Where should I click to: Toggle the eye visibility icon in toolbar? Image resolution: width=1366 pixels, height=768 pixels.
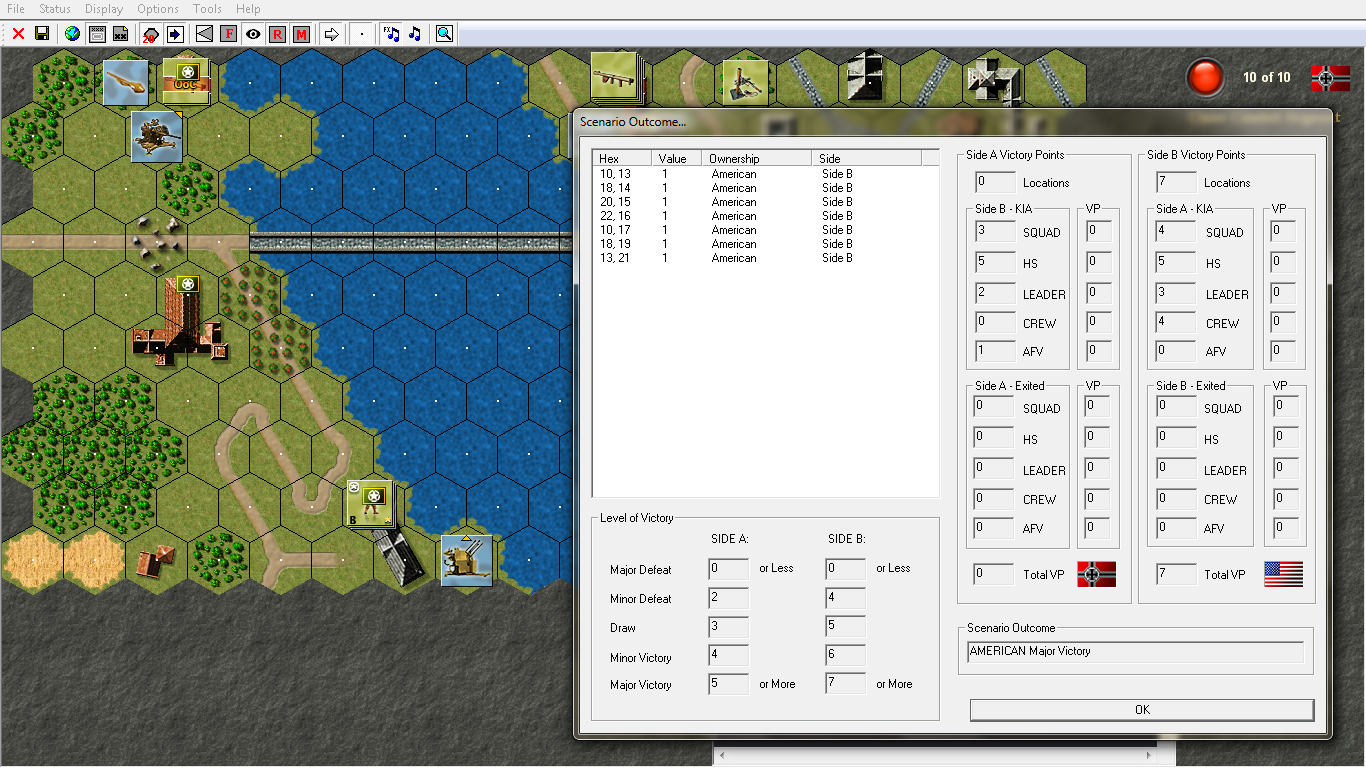[x=253, y=34]
